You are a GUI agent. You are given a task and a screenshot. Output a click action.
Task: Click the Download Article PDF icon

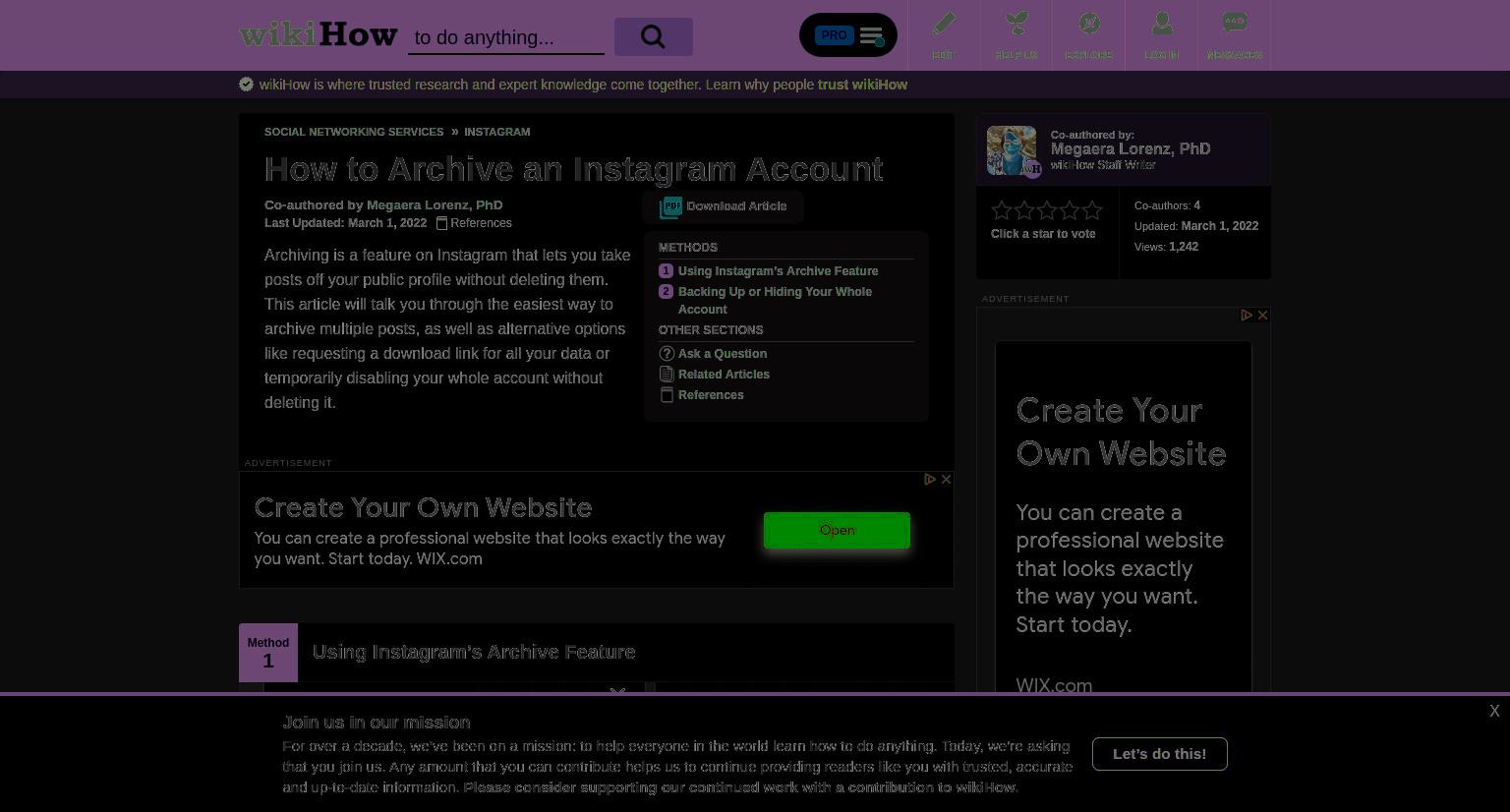(670, 206)
